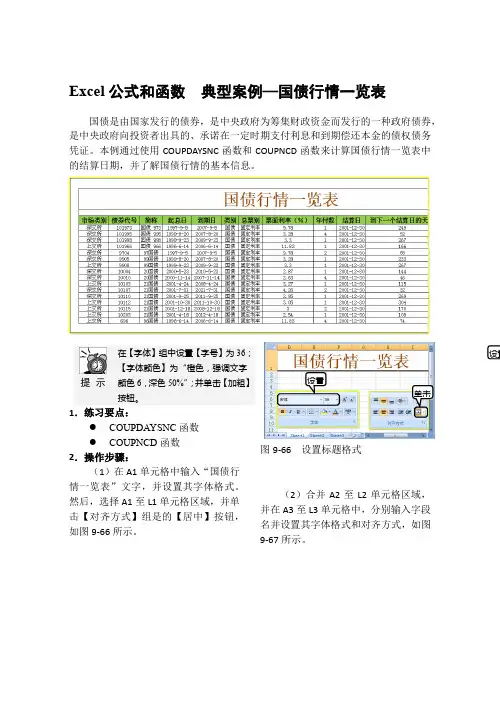Click the '到期日' table header

pos(207,220)
